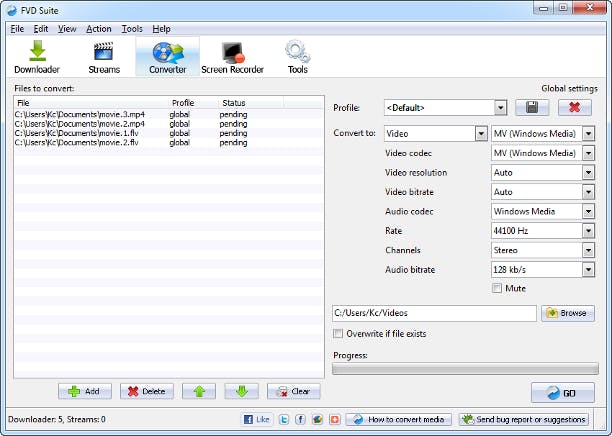Move selected file down with green arrow
The width and height of the screenshot is (612, 436).
pos(241,391)
